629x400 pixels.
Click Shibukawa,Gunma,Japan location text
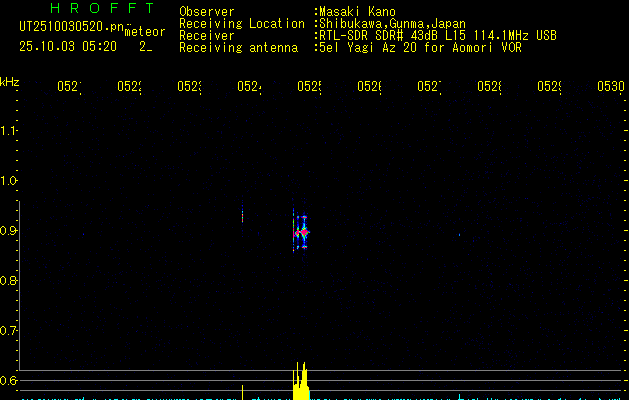[392, 24]
